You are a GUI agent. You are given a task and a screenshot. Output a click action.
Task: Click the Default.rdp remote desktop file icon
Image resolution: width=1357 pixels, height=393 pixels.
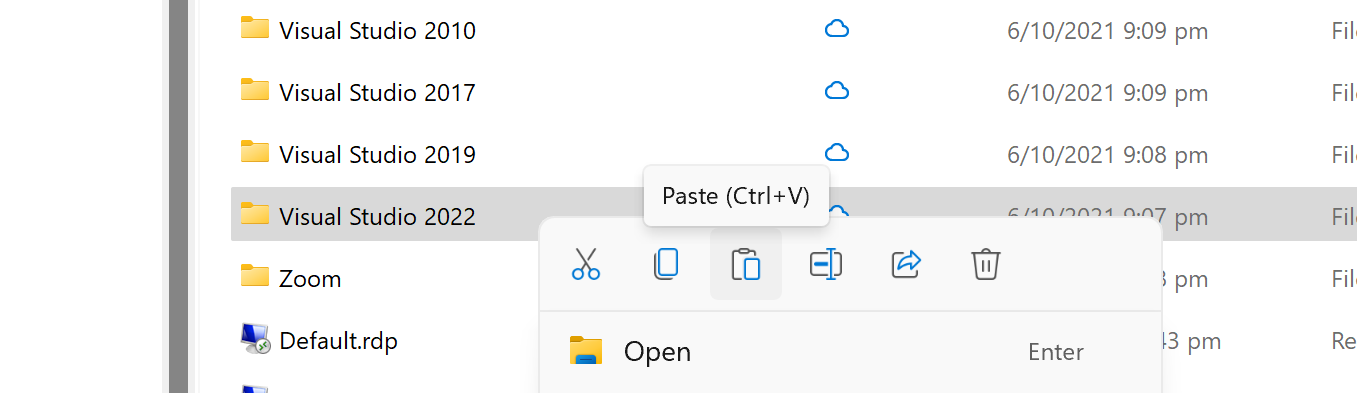click(256, 339)
